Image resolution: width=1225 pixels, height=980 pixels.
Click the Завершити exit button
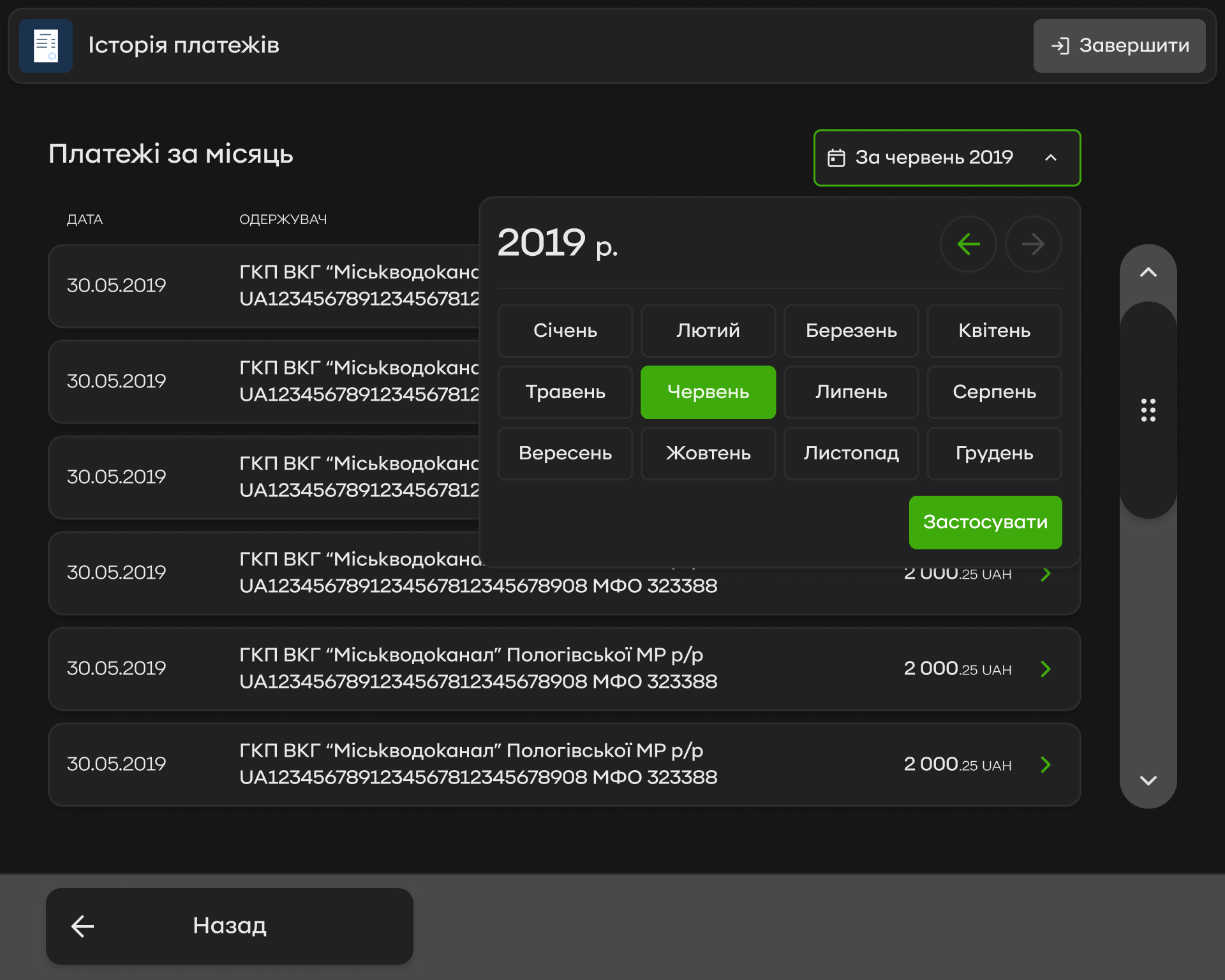pos(1119,46)
